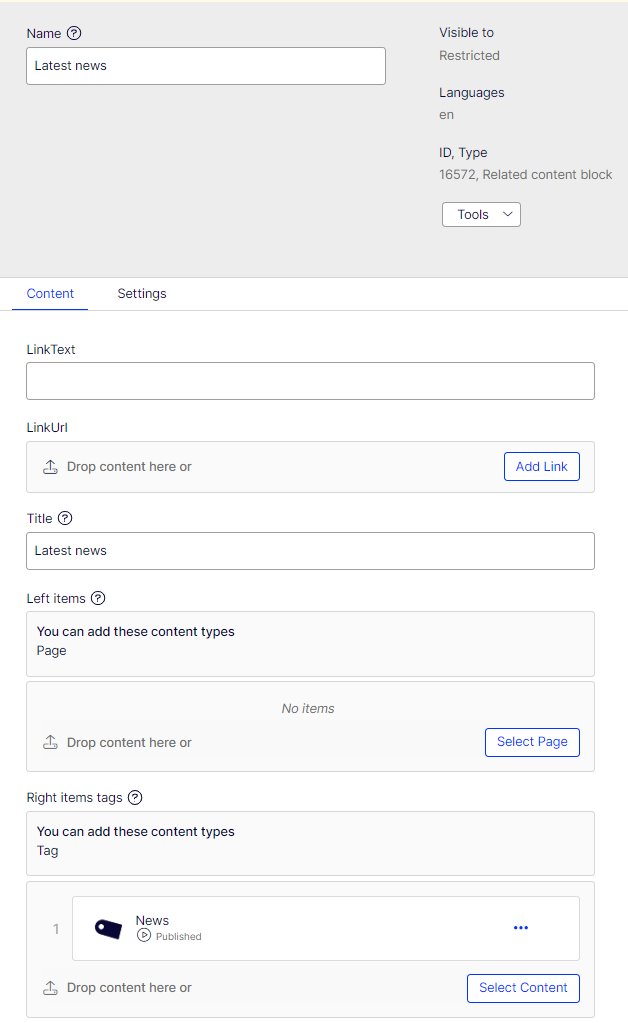Viewport: 628px width, 1023px height.
Task: Open the three-dot menu for News item
Action: click(520, 928)
